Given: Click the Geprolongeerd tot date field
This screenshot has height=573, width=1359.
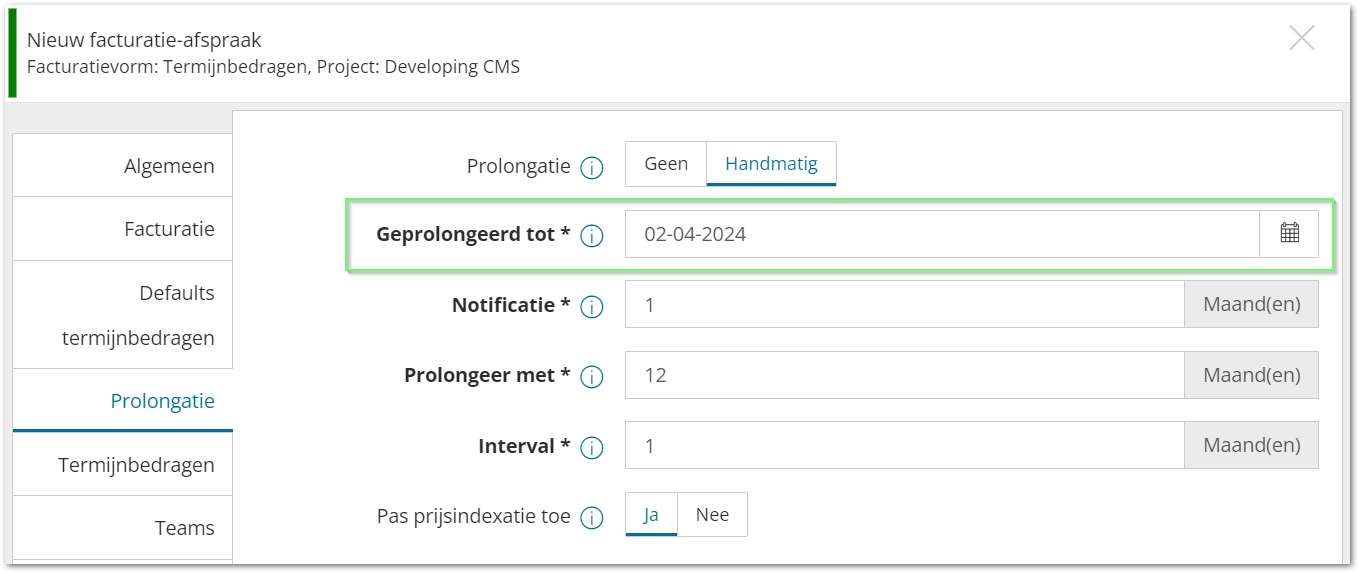Looking at the screenshot, I should [x=942, y=234].
